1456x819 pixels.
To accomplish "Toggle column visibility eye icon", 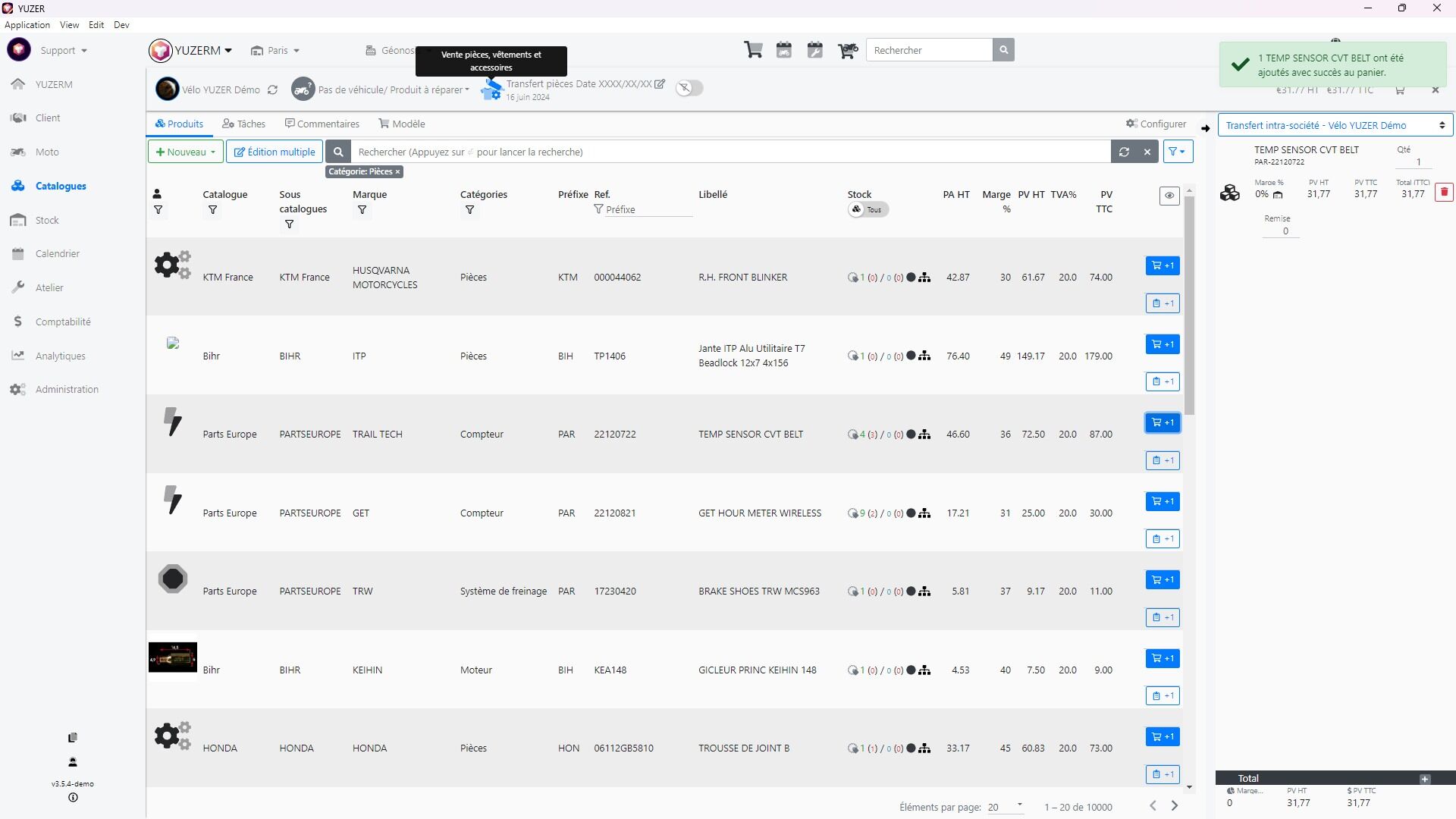I will coord(1169,196).
